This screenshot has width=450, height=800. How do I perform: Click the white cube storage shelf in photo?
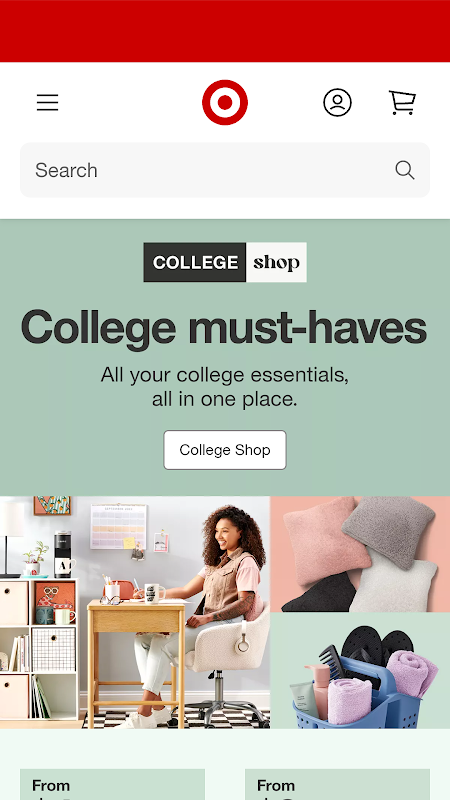pyautogui.click(x=39, y=649)
